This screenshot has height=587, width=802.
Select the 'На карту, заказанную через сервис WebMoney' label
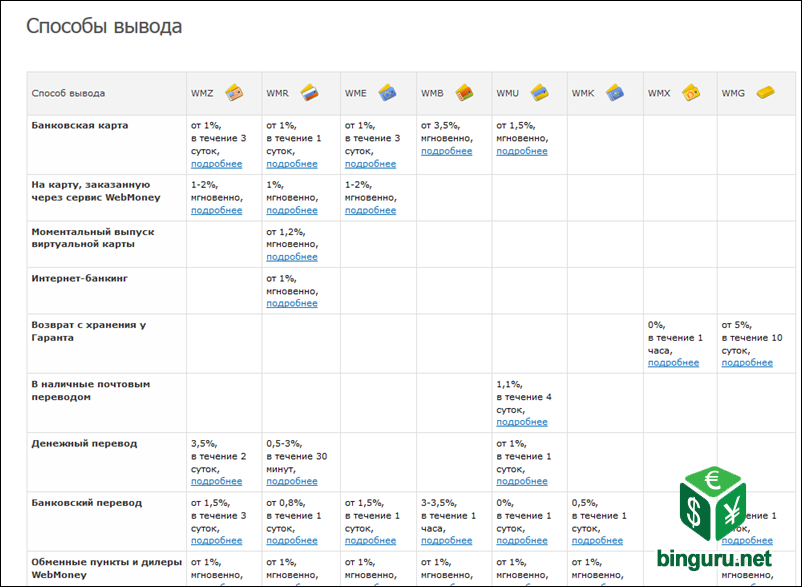click(x=96, y=191)
